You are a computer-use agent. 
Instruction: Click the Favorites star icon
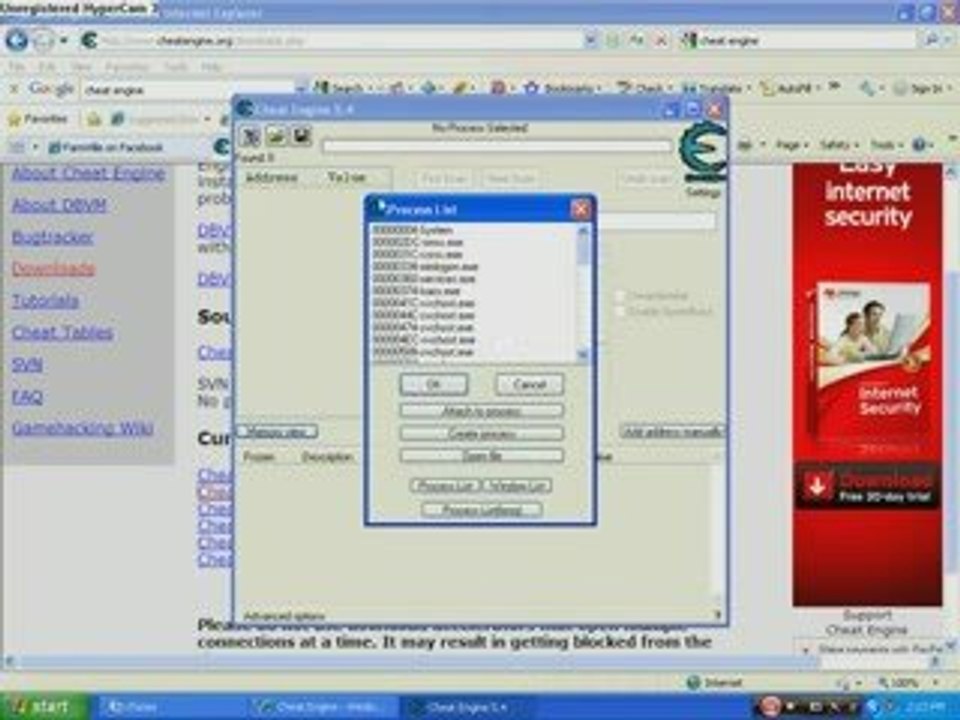tap(15, 119)
